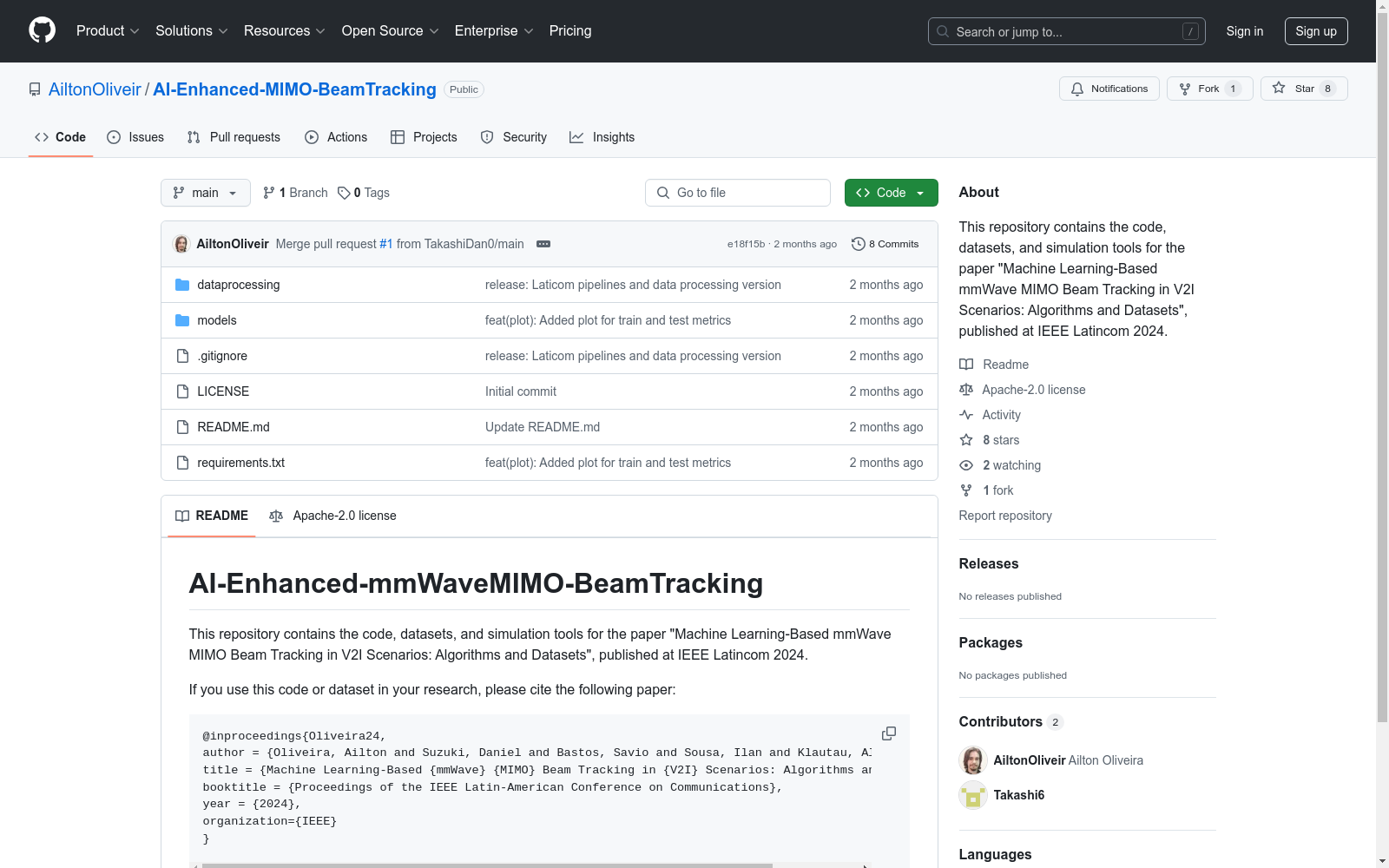This screenshot has width=1389, height=868.
Task: Click the copy icon in the citation block
Action: coord(889,733)
